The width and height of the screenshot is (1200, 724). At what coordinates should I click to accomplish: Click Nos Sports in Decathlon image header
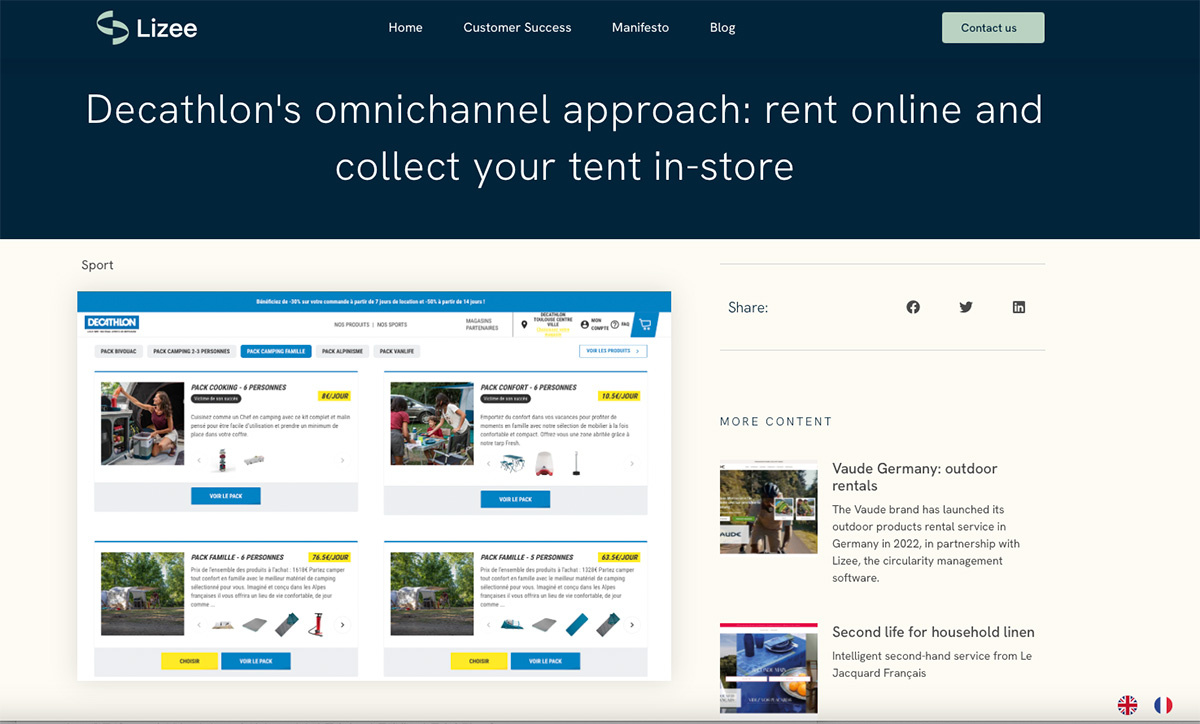pos(392,324)
